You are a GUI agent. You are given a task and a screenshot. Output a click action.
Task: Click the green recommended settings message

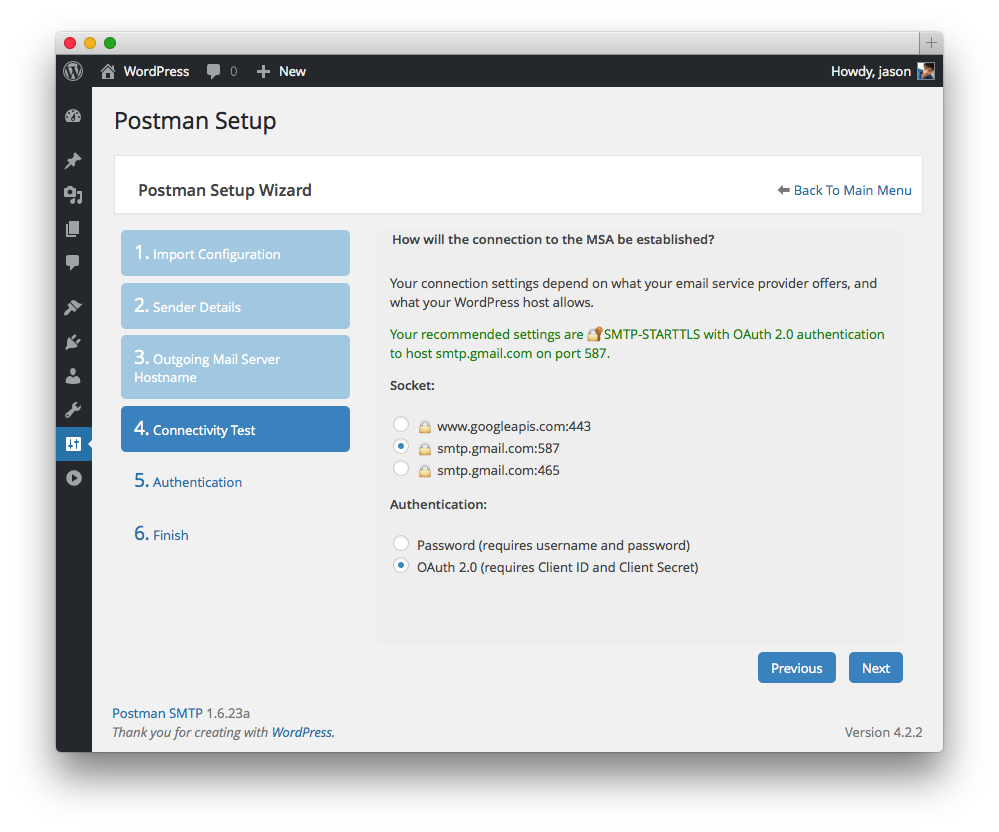(x=637, y=343)
